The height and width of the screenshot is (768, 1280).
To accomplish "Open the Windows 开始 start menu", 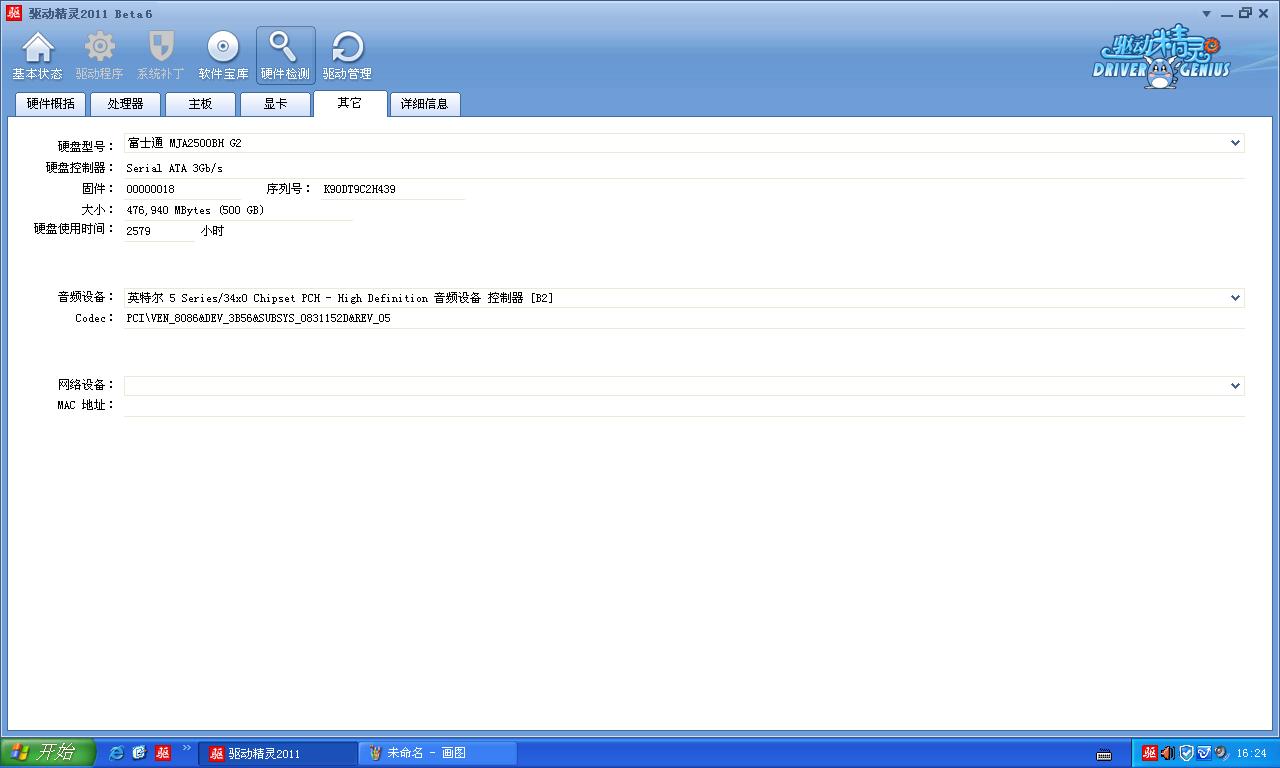I will tap(48, 753).
